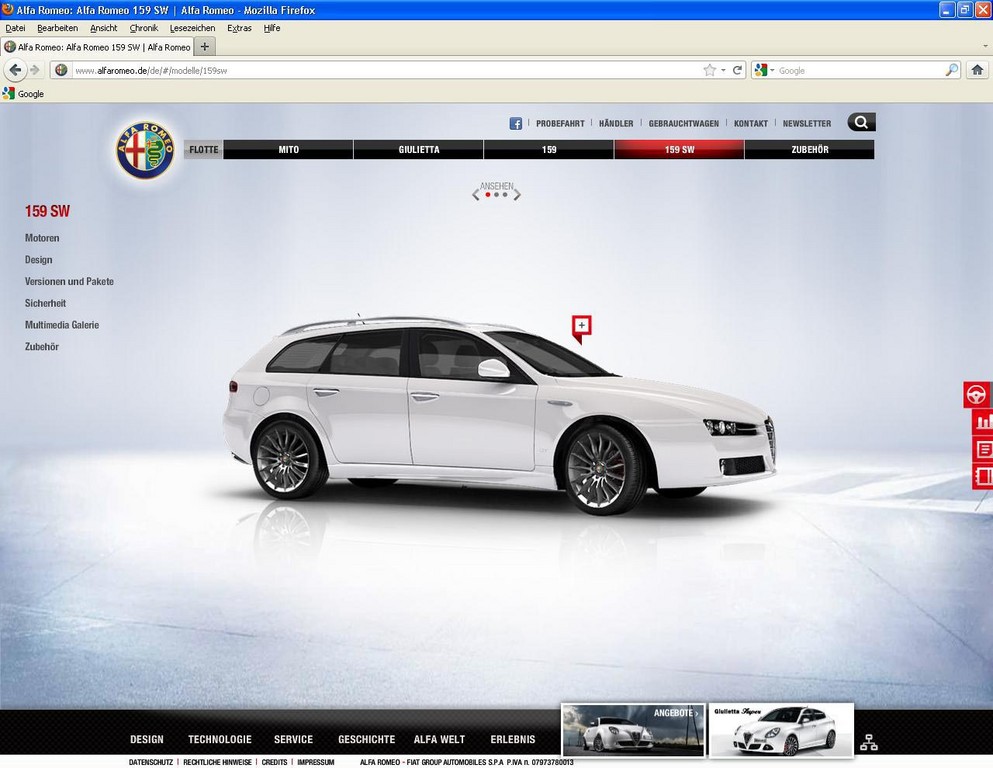
Task: Open the Giulietta Super promo thumbnail
Action: (x=781, y=730)
